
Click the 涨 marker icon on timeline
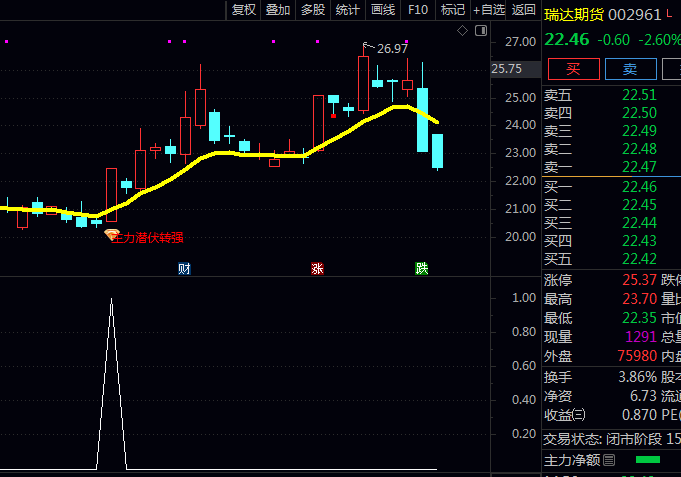click(x=317, y=268)
